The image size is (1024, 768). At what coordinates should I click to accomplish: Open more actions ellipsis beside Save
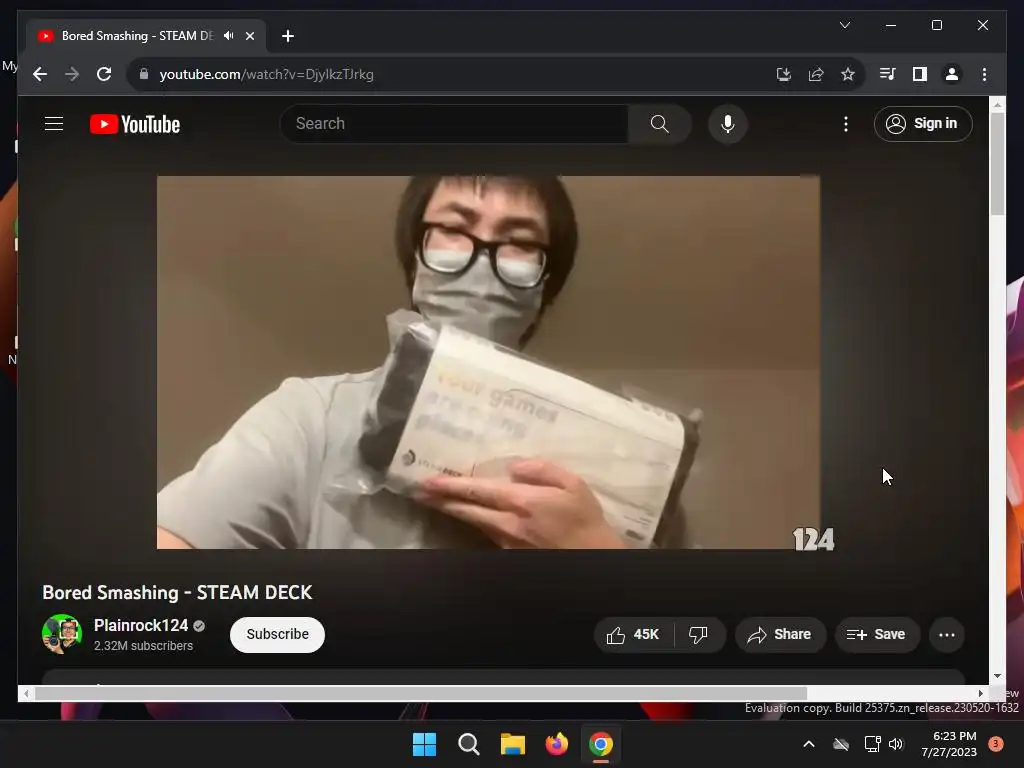click(946, 634)
